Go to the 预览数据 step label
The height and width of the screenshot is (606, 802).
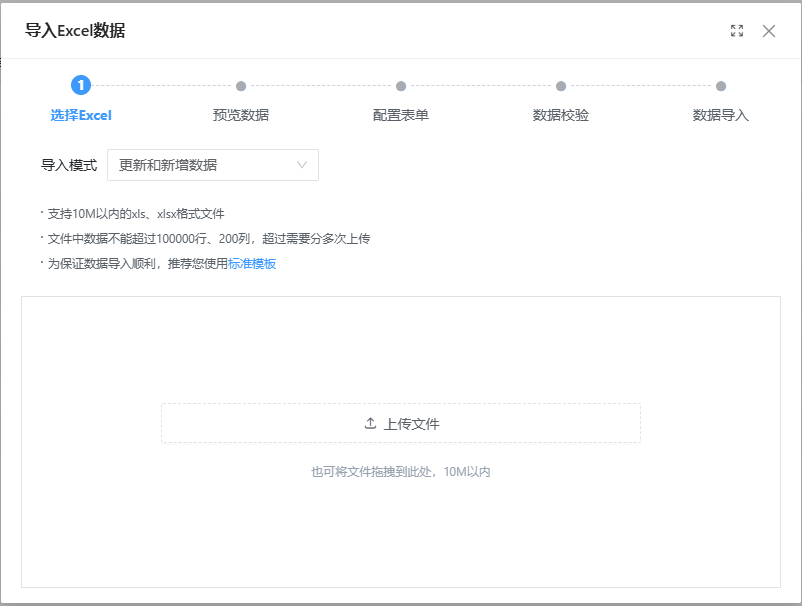[241, 115]
